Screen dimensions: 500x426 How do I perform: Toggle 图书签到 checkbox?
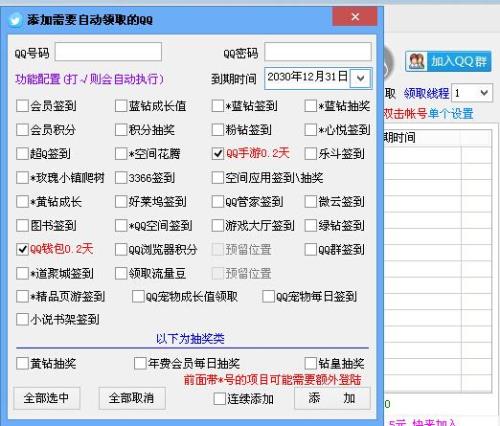coord(22,226)
